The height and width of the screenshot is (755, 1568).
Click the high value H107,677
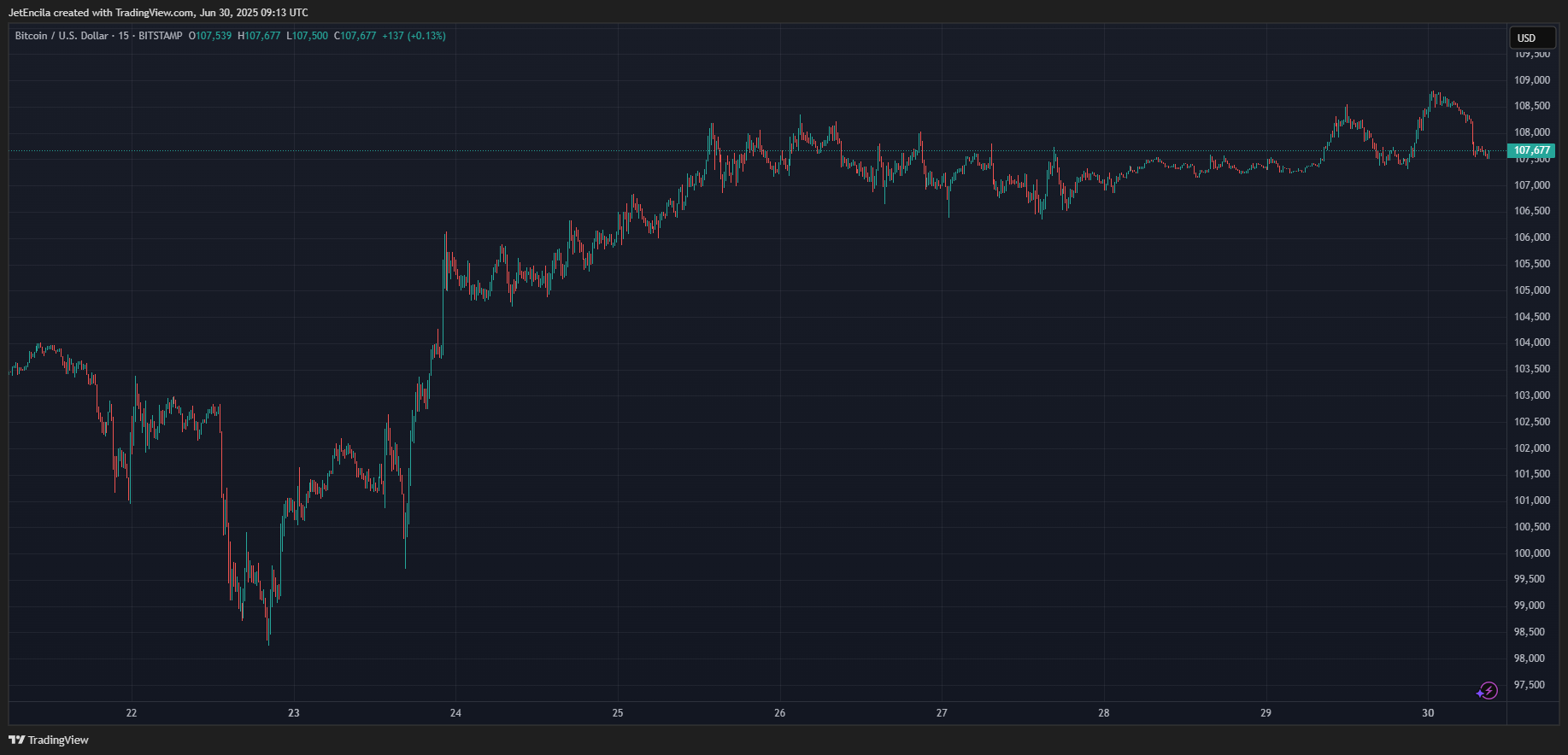click(259, 36)
